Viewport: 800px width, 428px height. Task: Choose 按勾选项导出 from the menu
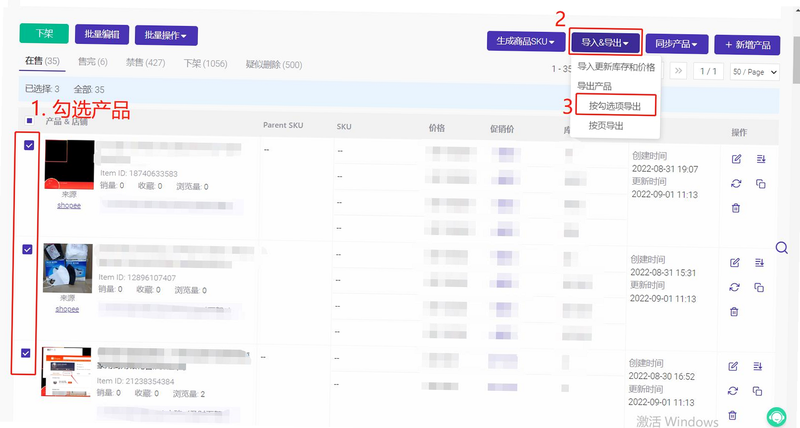[x=615, y=106]
